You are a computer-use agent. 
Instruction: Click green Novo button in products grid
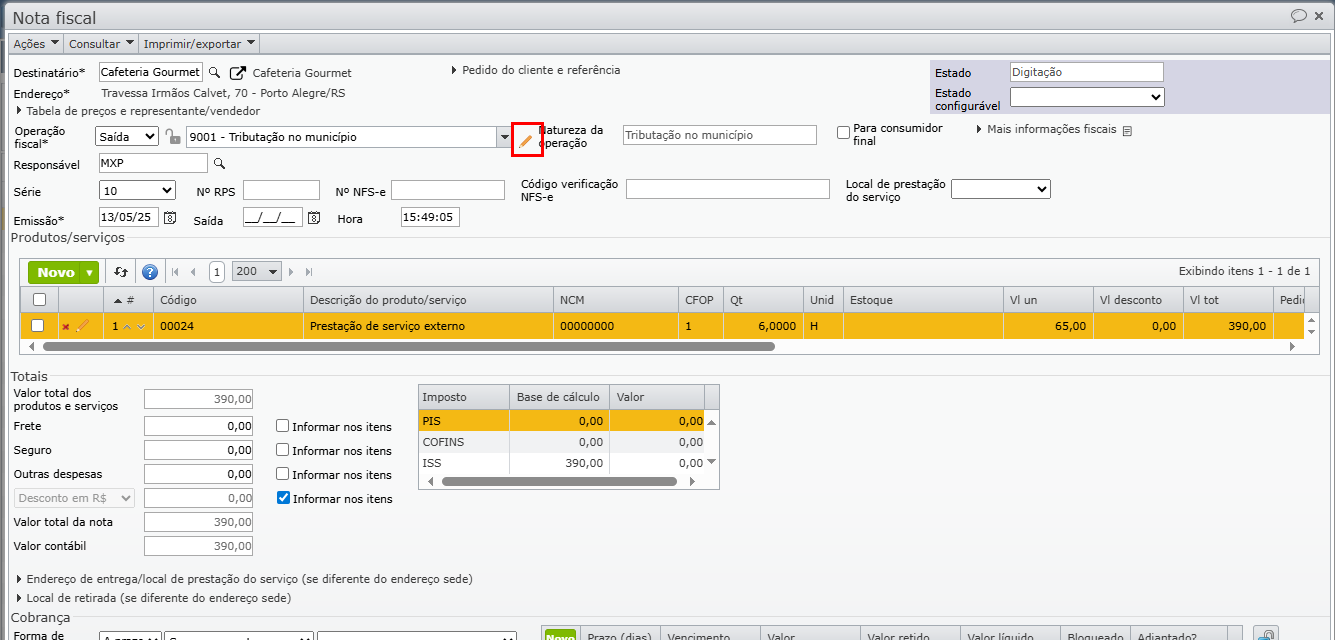(56, 272)
